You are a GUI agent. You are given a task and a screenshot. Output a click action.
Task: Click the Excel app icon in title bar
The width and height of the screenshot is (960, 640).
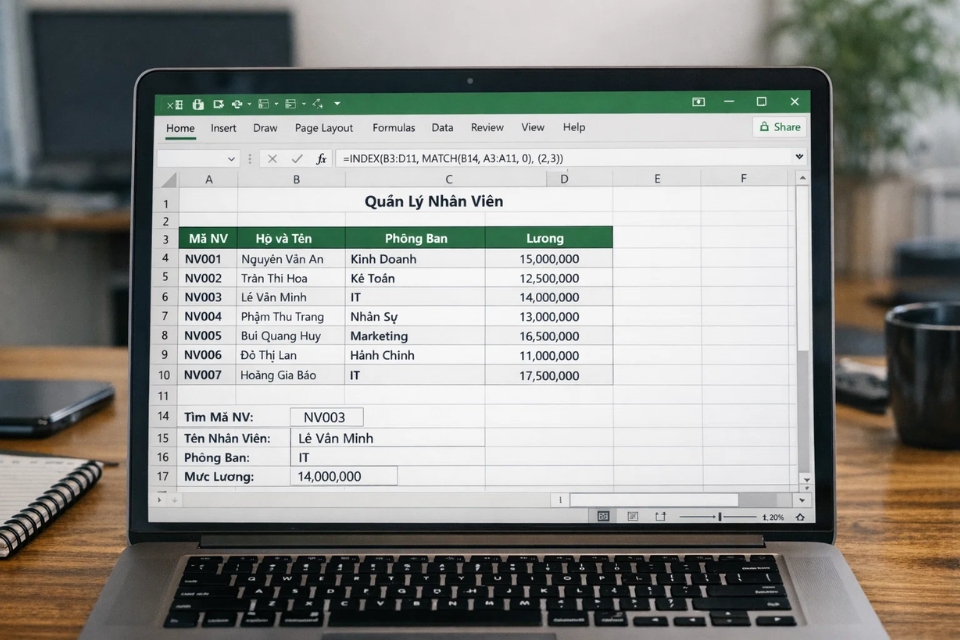[x=175, y=105]
